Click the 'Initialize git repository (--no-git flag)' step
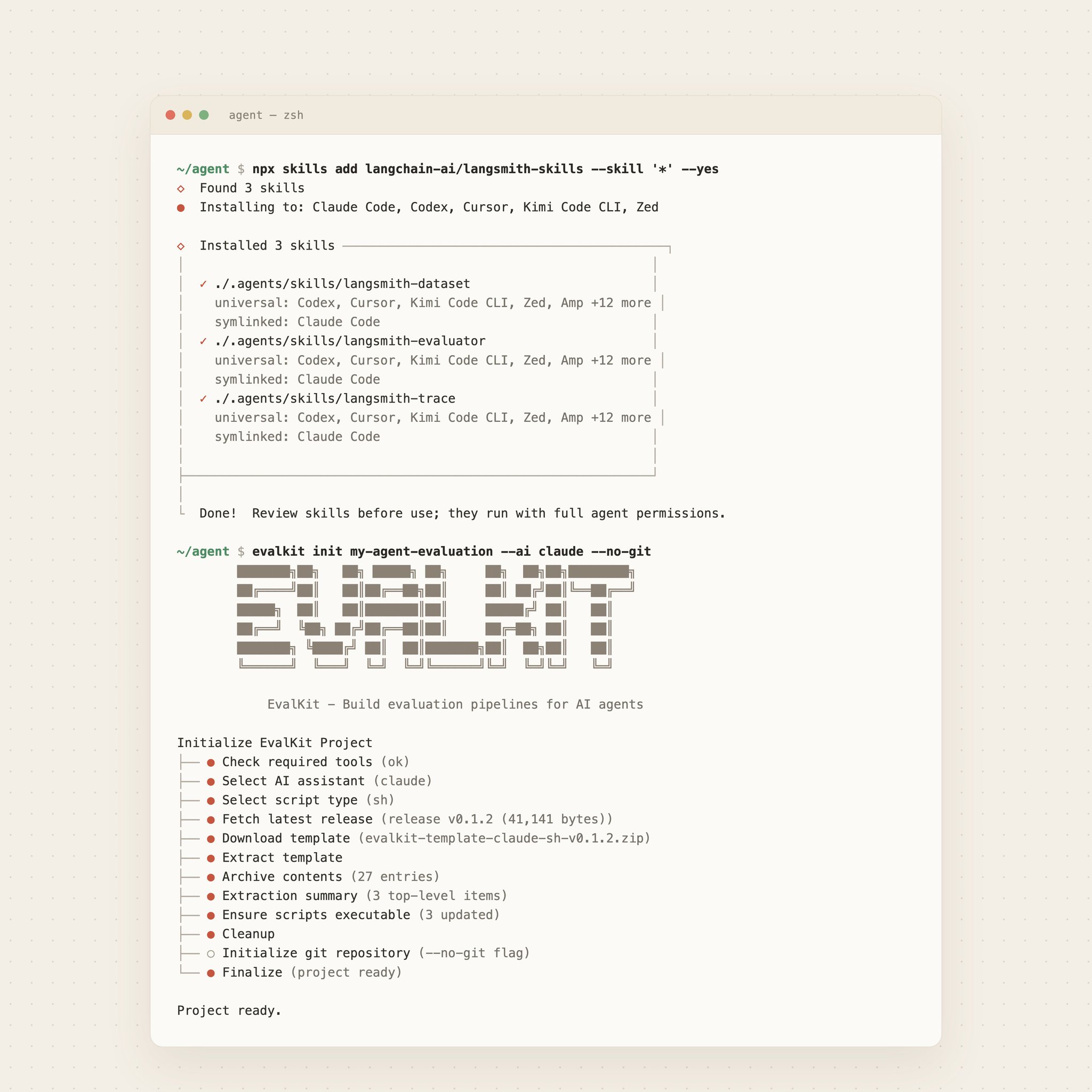The height and width of the screenshot is (1092, 1092). click(376, 953)
